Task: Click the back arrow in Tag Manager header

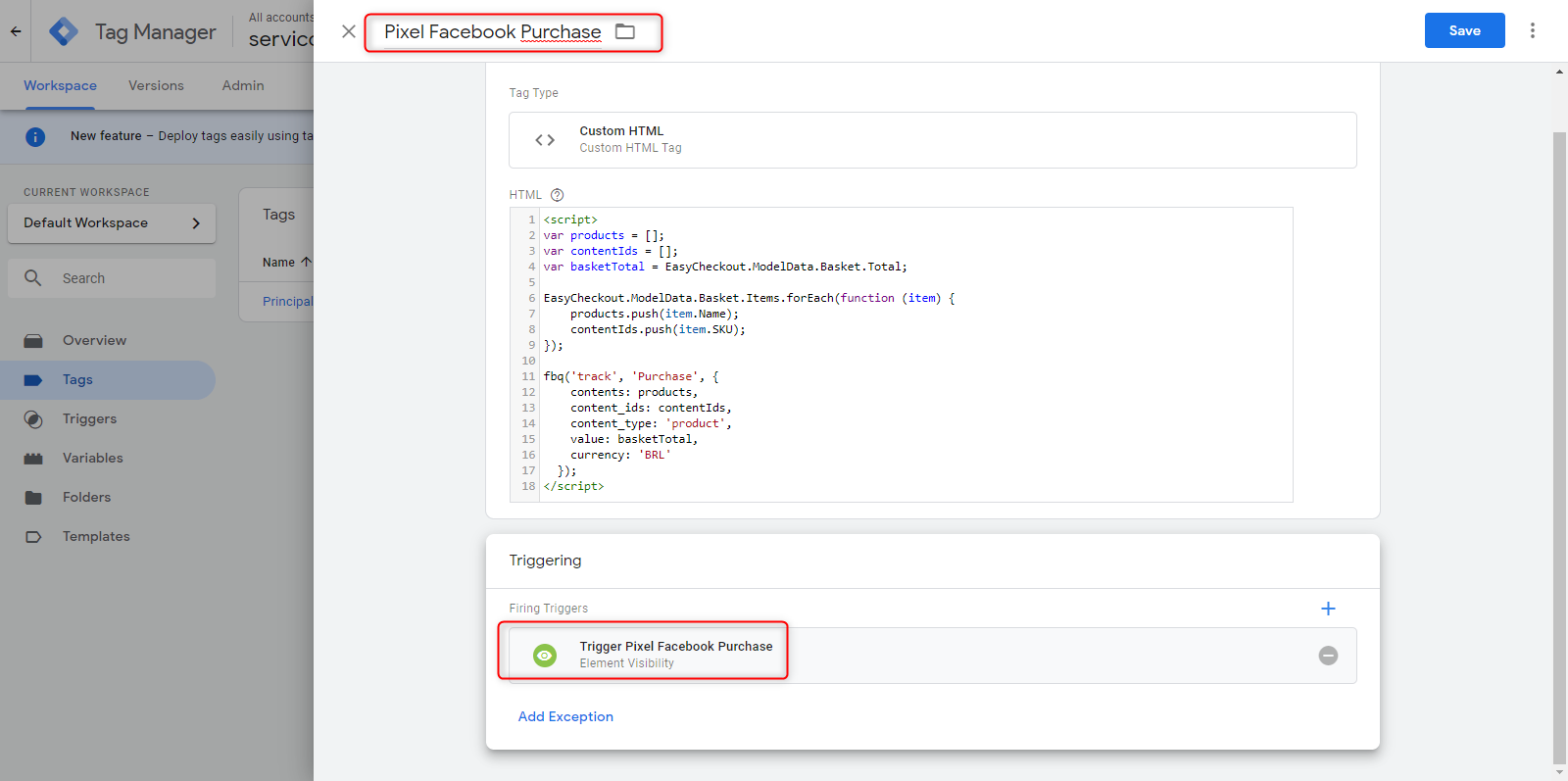Action: (16, 31)
